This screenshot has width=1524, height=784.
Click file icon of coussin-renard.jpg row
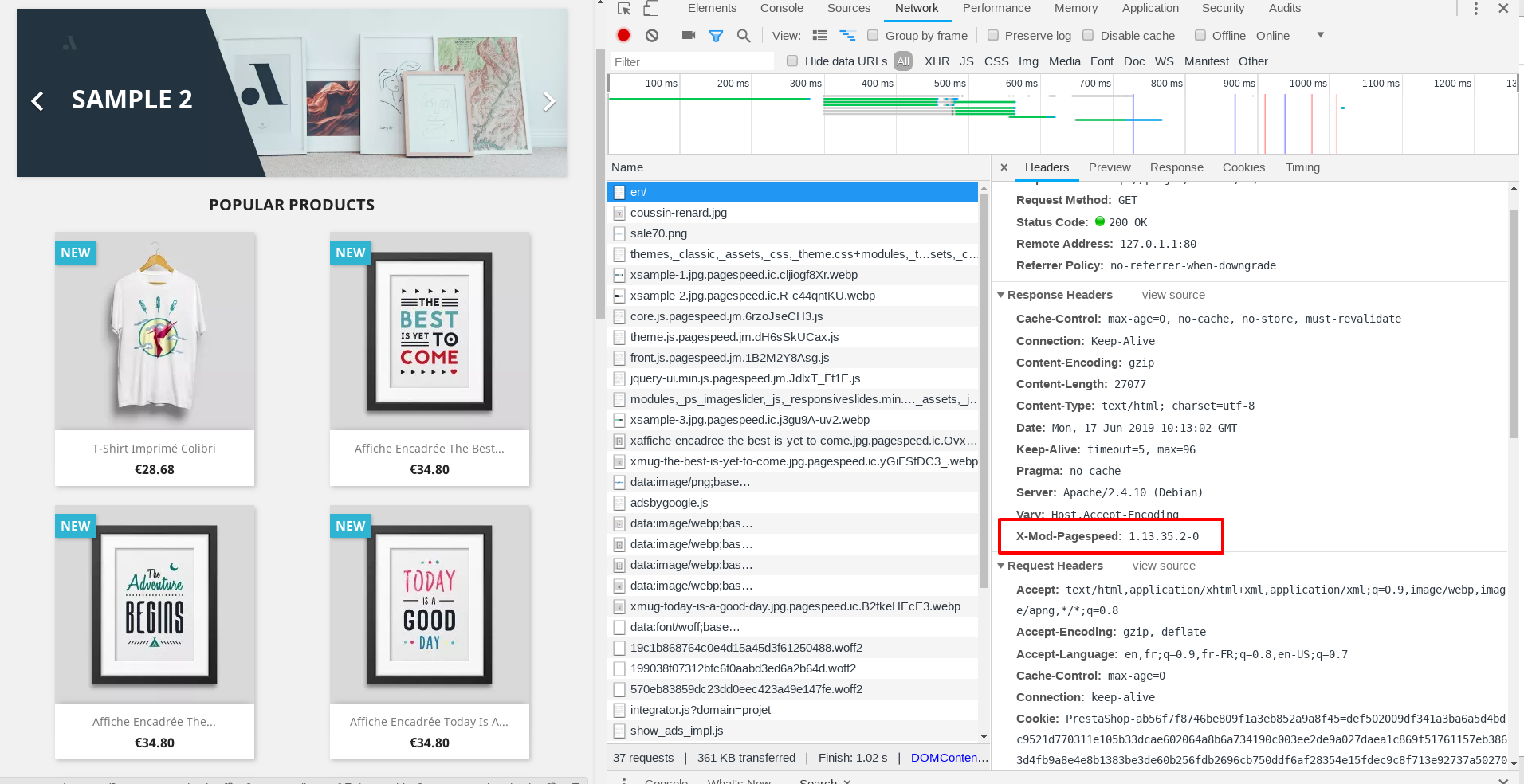[x=619, y=213]
